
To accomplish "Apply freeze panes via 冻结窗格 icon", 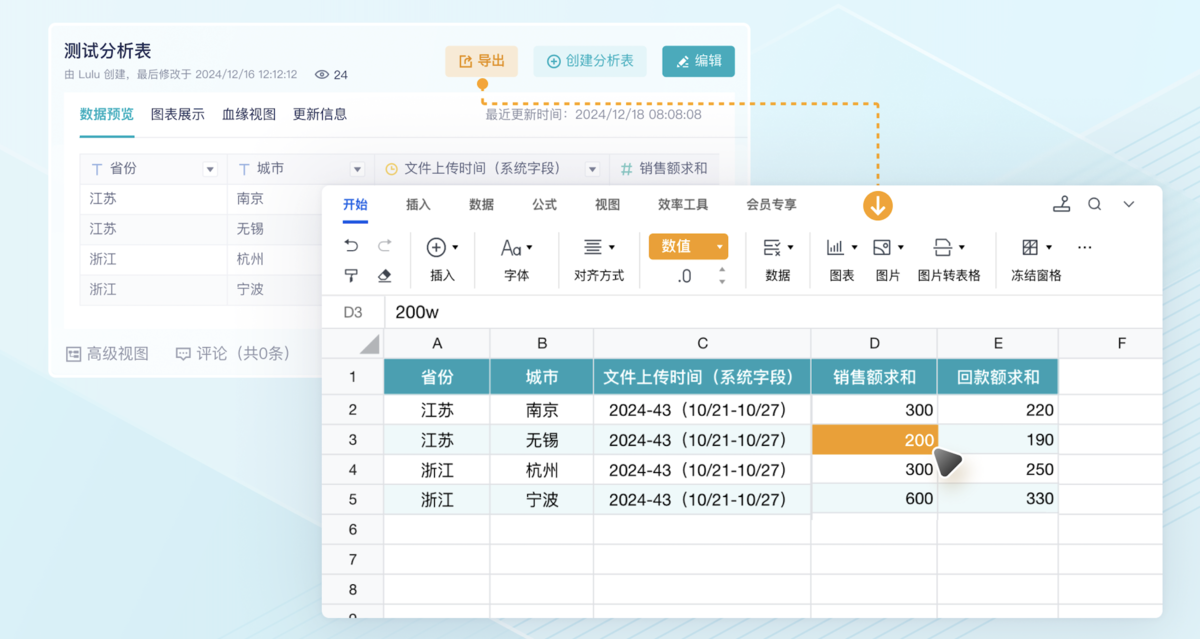I will 1030,247.
